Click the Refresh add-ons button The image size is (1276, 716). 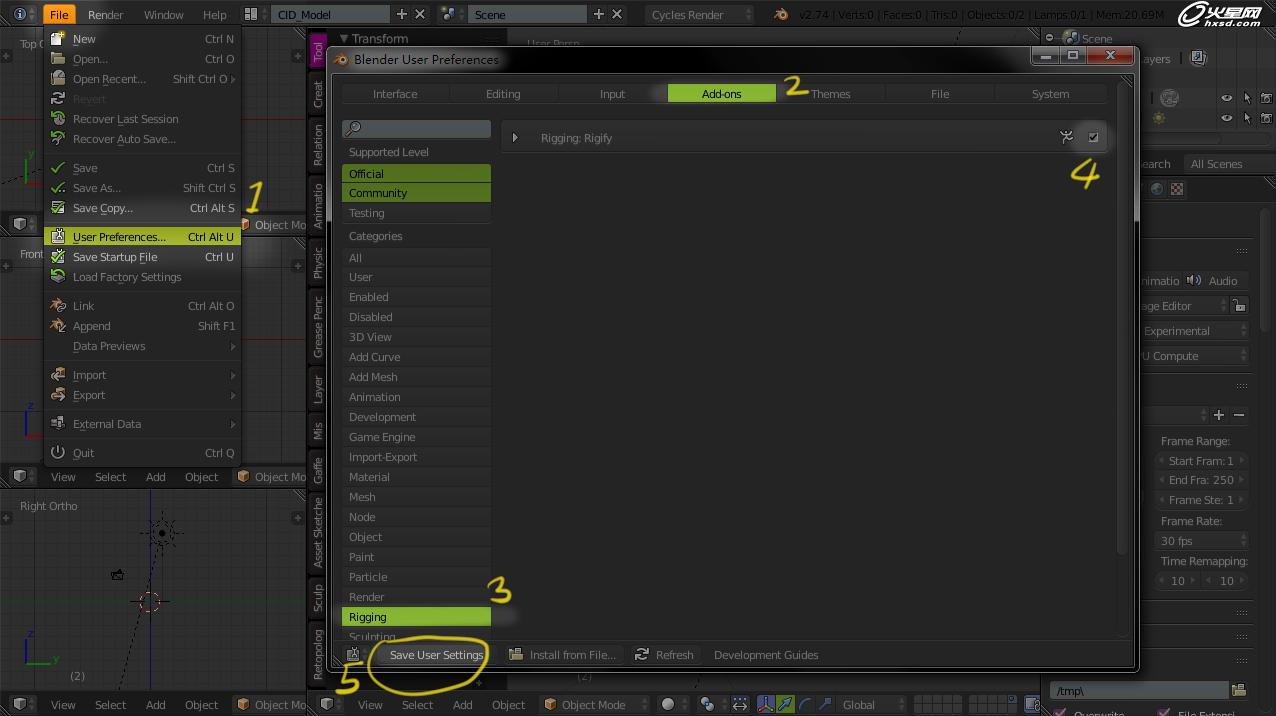tap(664, 655)
